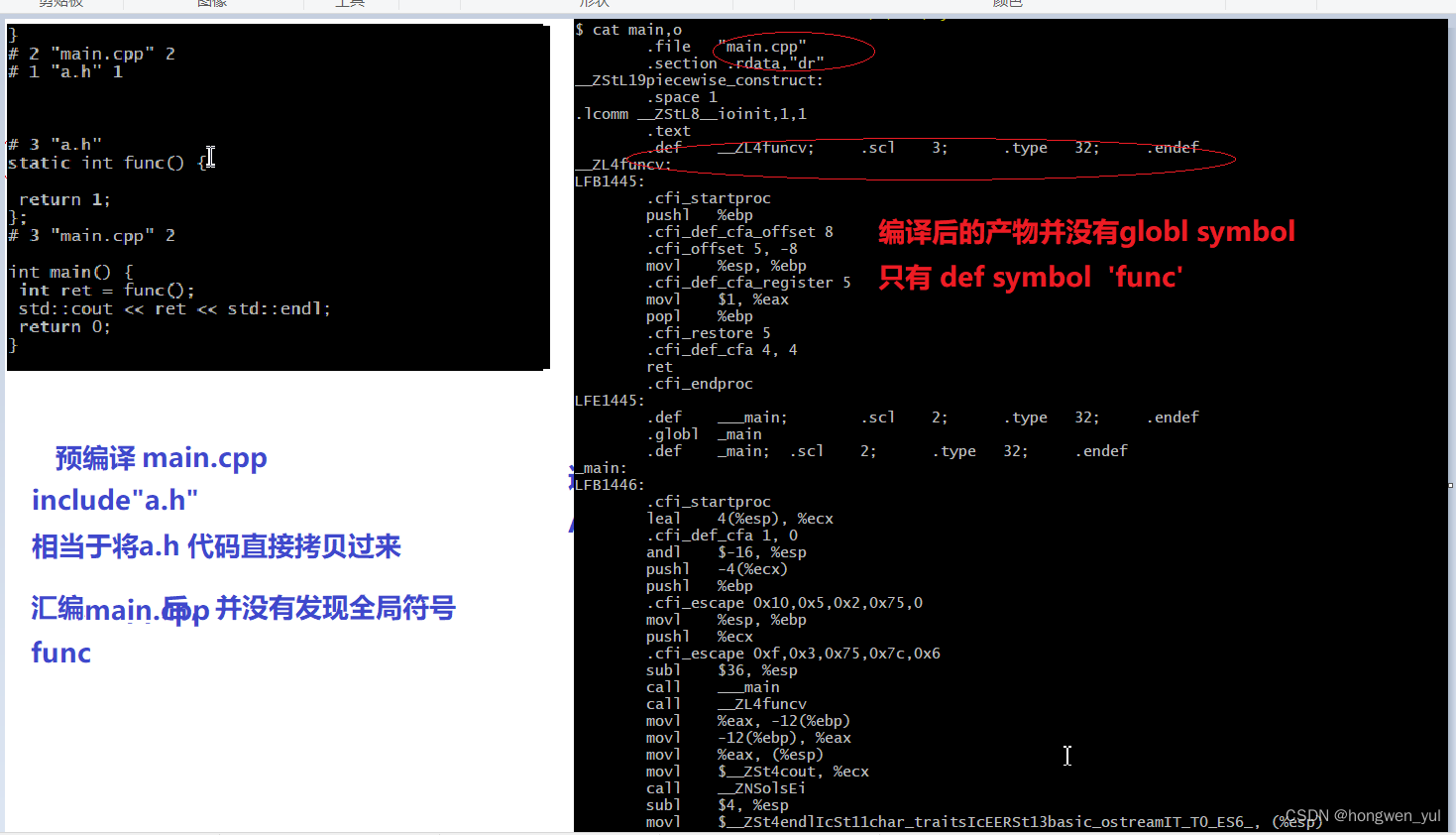Click the red-circled "main.cpp" file name in terminal
Image resolution: width=1456 pixels, height=835 pixels.
point(762,47)
